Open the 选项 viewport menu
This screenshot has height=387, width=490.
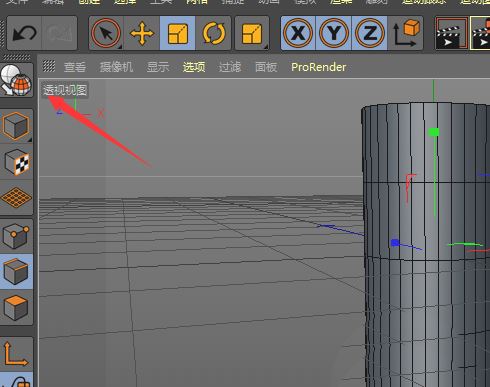194,67
